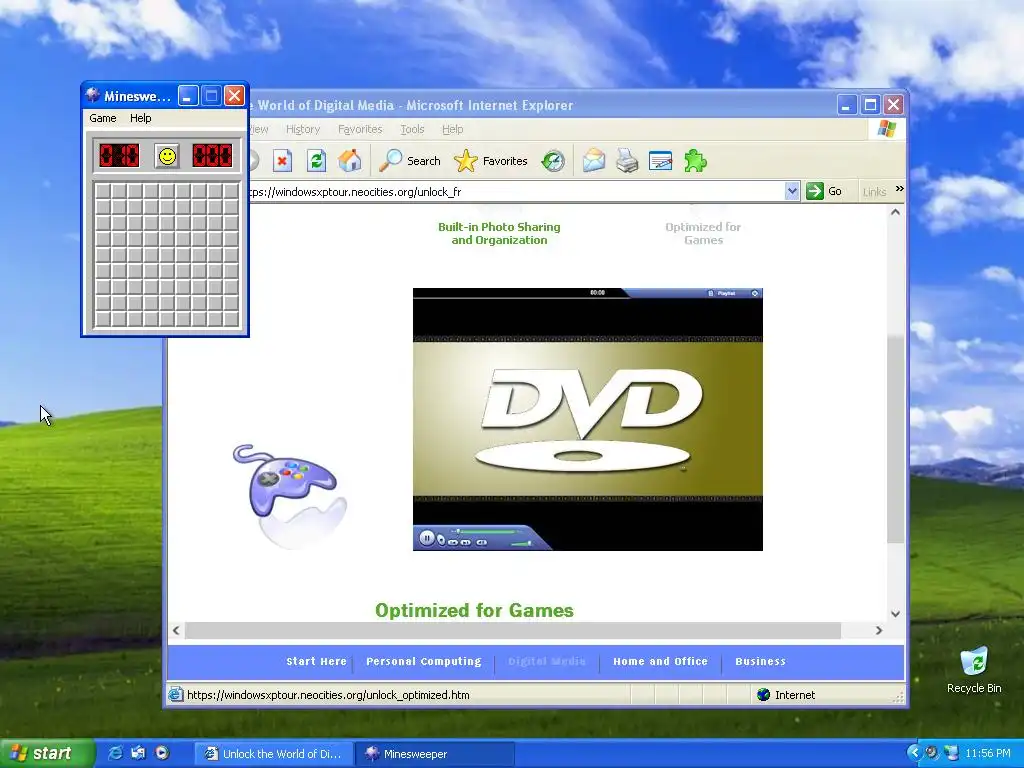Minimize the Internet Explorer window
Screen dimensions: 1024x768
pyautogui.click(x=846, y=104)
